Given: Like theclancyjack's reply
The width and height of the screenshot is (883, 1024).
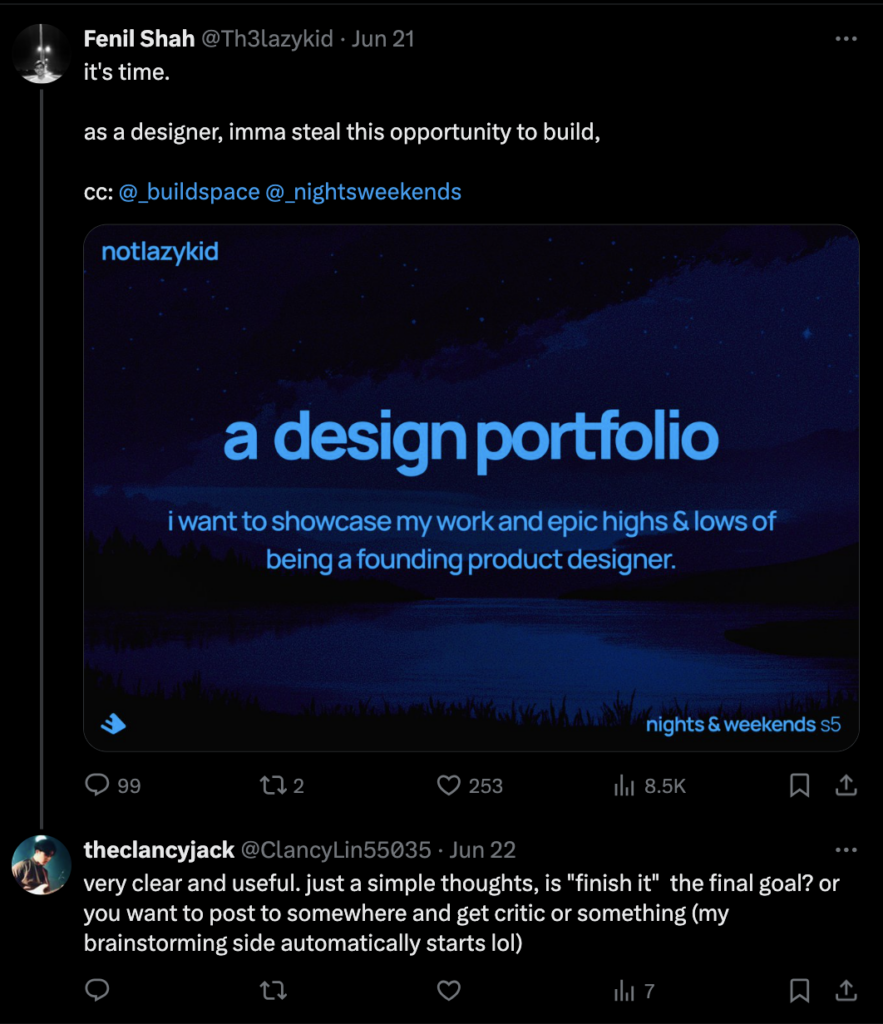Looking at the screenshot, I should tap(449, 991).
